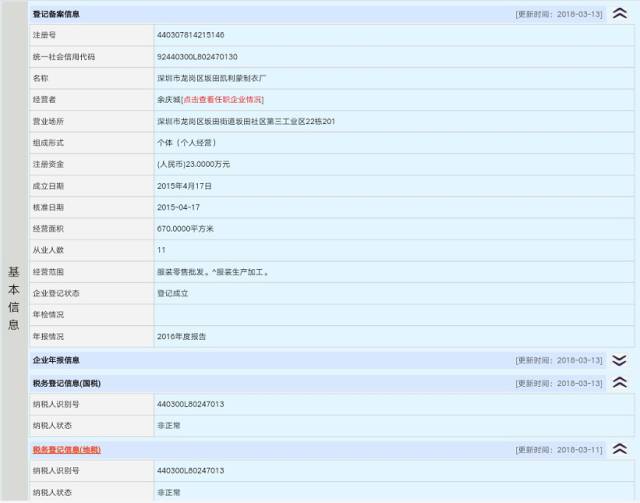Screen dimensions: 640x503
Task: Click the 核准日期 field label
Action: (x=48, y=207)
